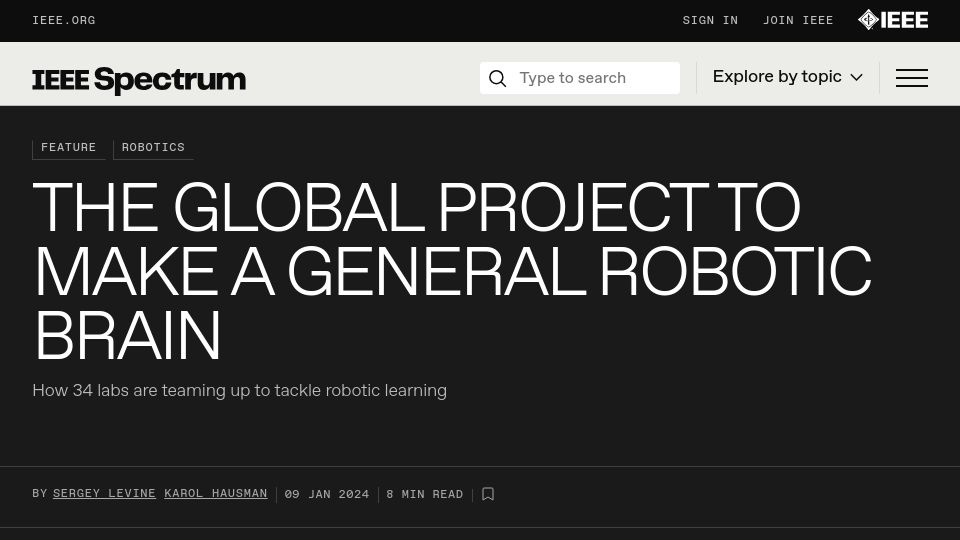Click the '8 MIN READ' label

tap(425, 494)
